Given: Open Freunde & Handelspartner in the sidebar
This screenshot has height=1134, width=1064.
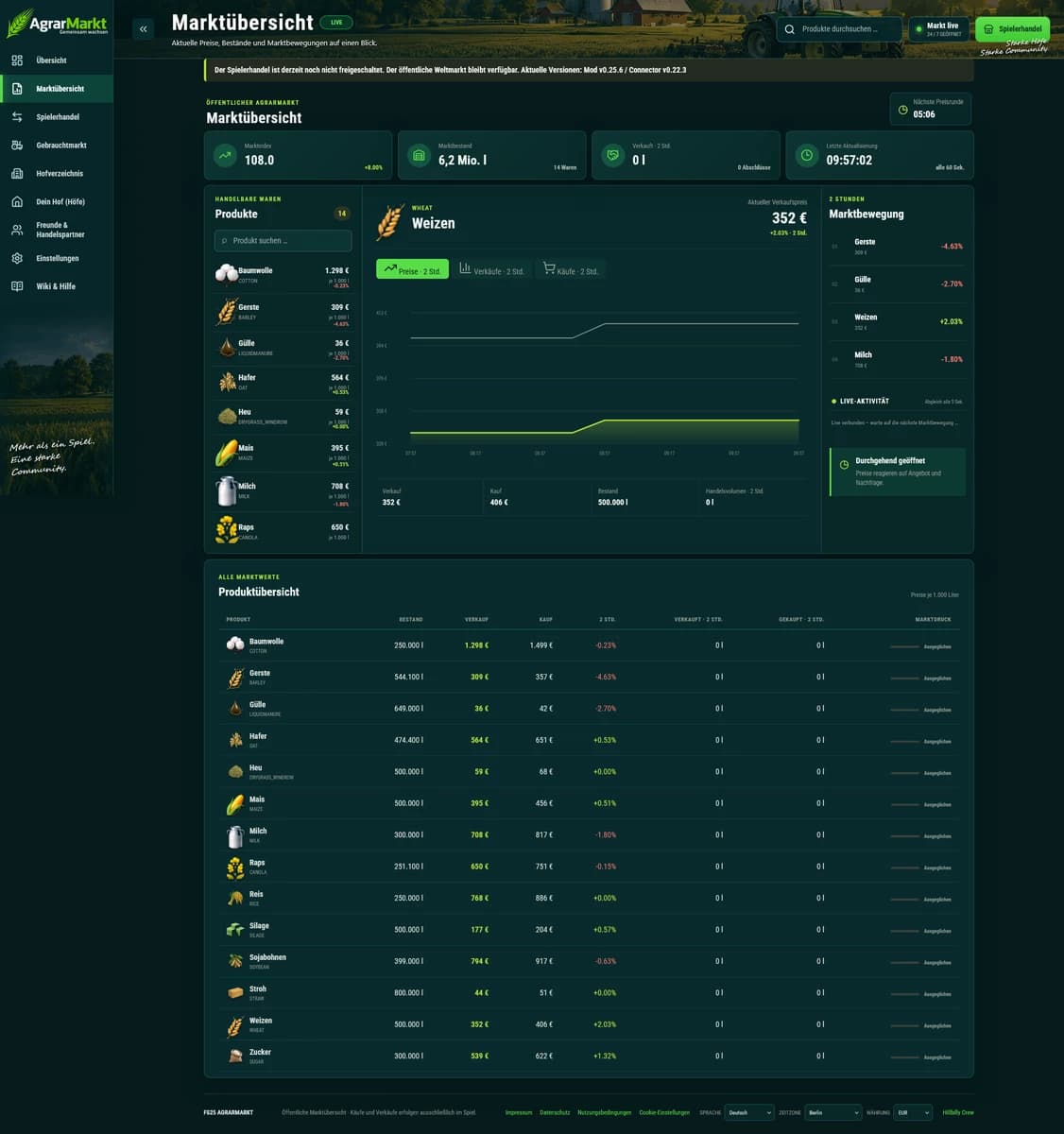Looking at the screenshot, I should 57,230.
